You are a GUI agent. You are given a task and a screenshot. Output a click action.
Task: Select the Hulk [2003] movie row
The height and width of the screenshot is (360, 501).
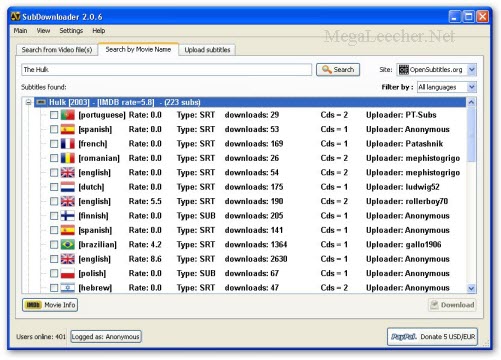(250, 102)
